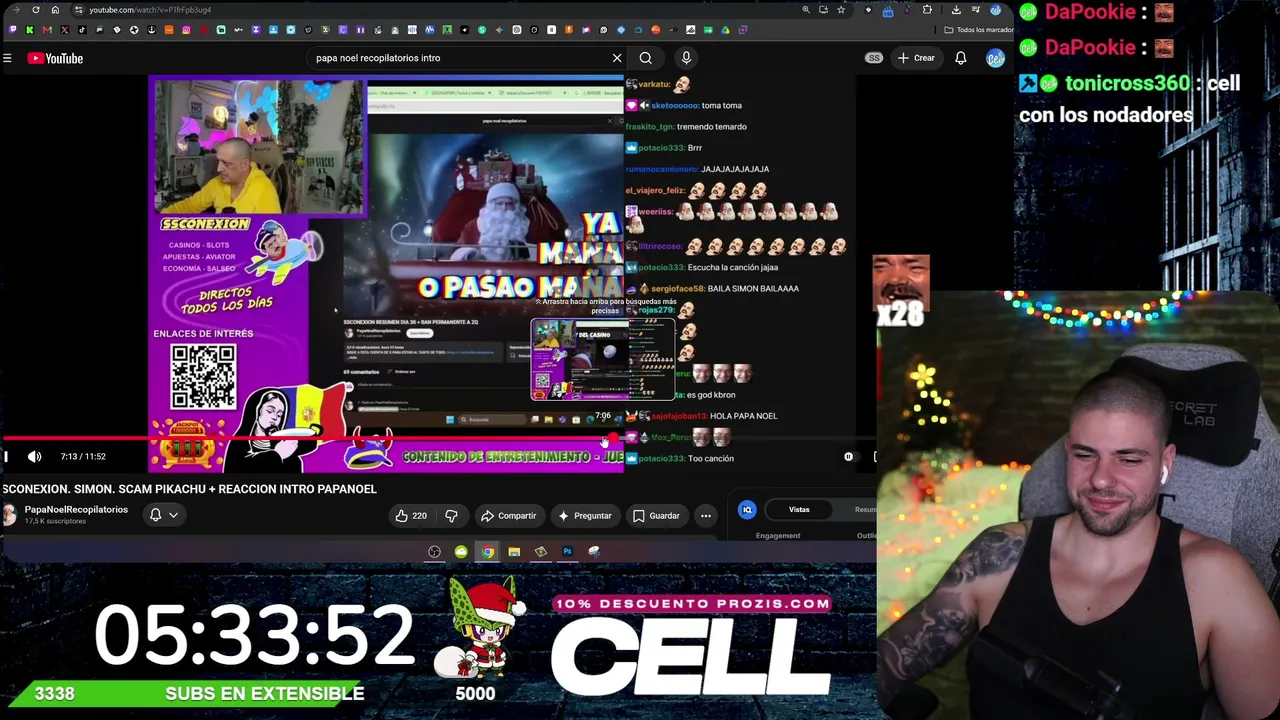Open the Google Chrome taskbar icon
The width and height of the screenshot is (1280, 720).
pos(487,552)
